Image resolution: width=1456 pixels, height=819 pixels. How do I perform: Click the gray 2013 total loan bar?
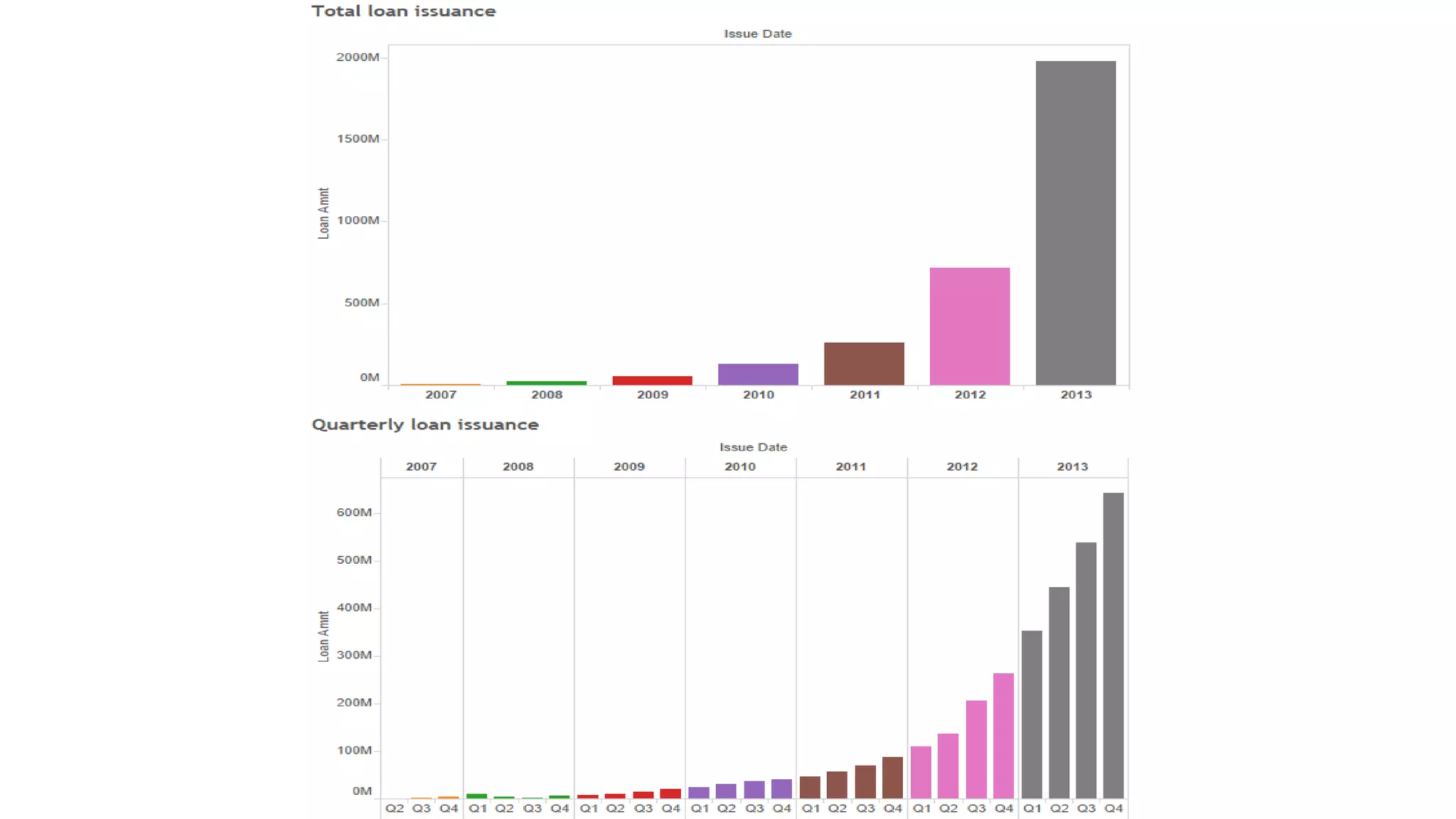pyautogui.click(x=1075, y=223)
